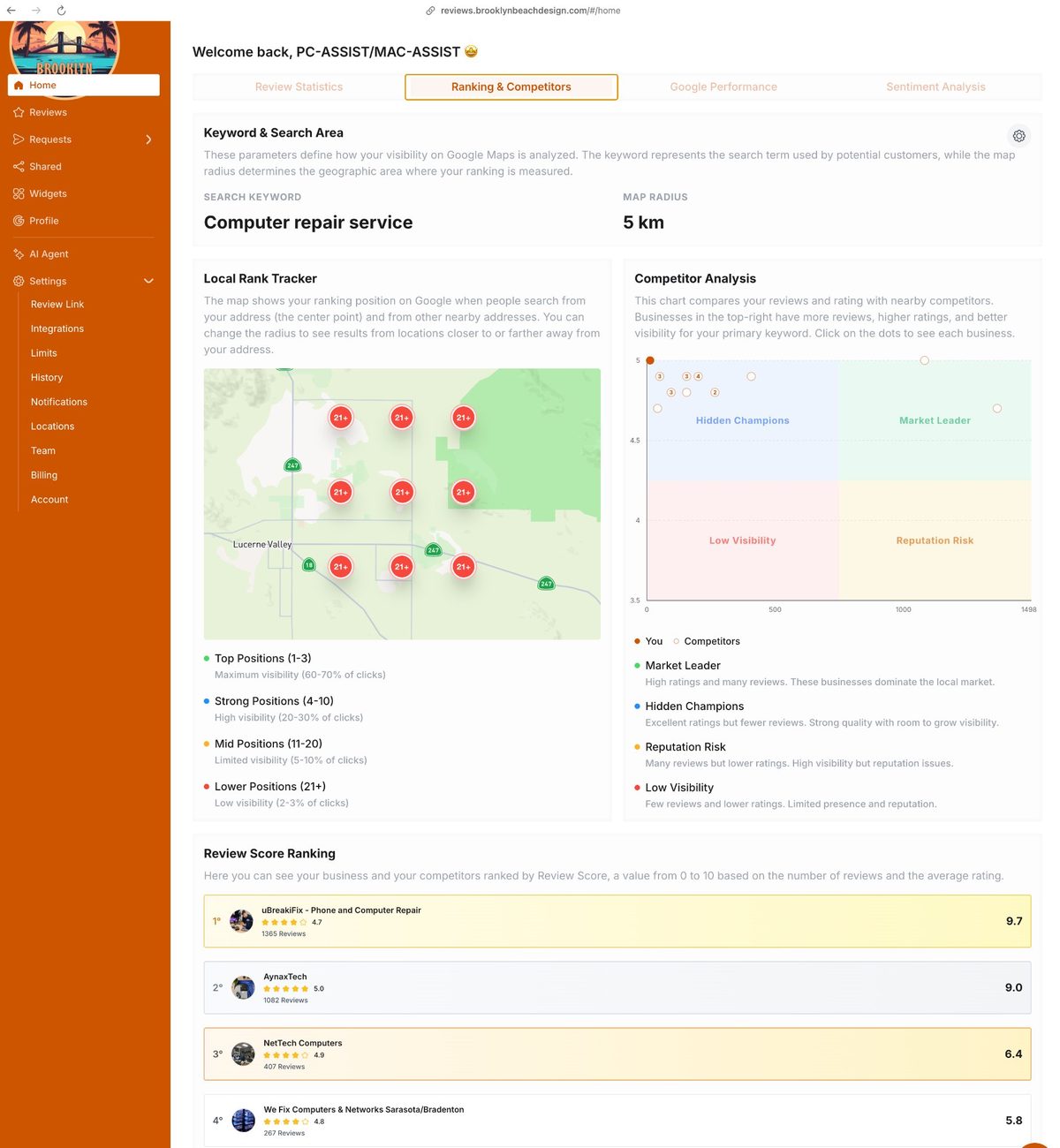Viewport: 1060px width, 1148px height.
Task: Open Keyword & Search Area settings gear
Action: pos(1018,136)
